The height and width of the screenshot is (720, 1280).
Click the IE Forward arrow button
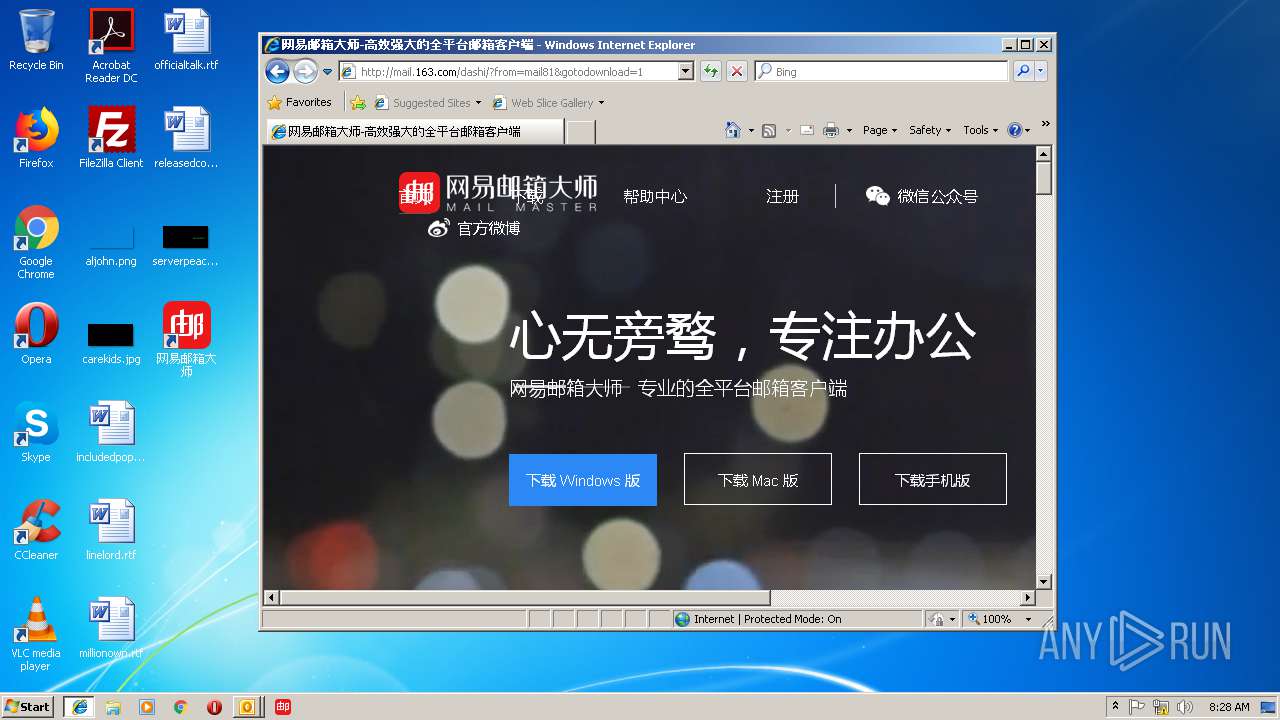(305, 71)
